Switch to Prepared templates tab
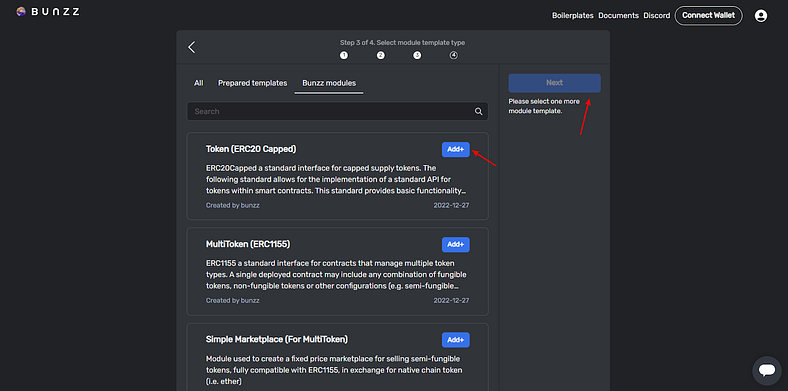 point(252,83)
